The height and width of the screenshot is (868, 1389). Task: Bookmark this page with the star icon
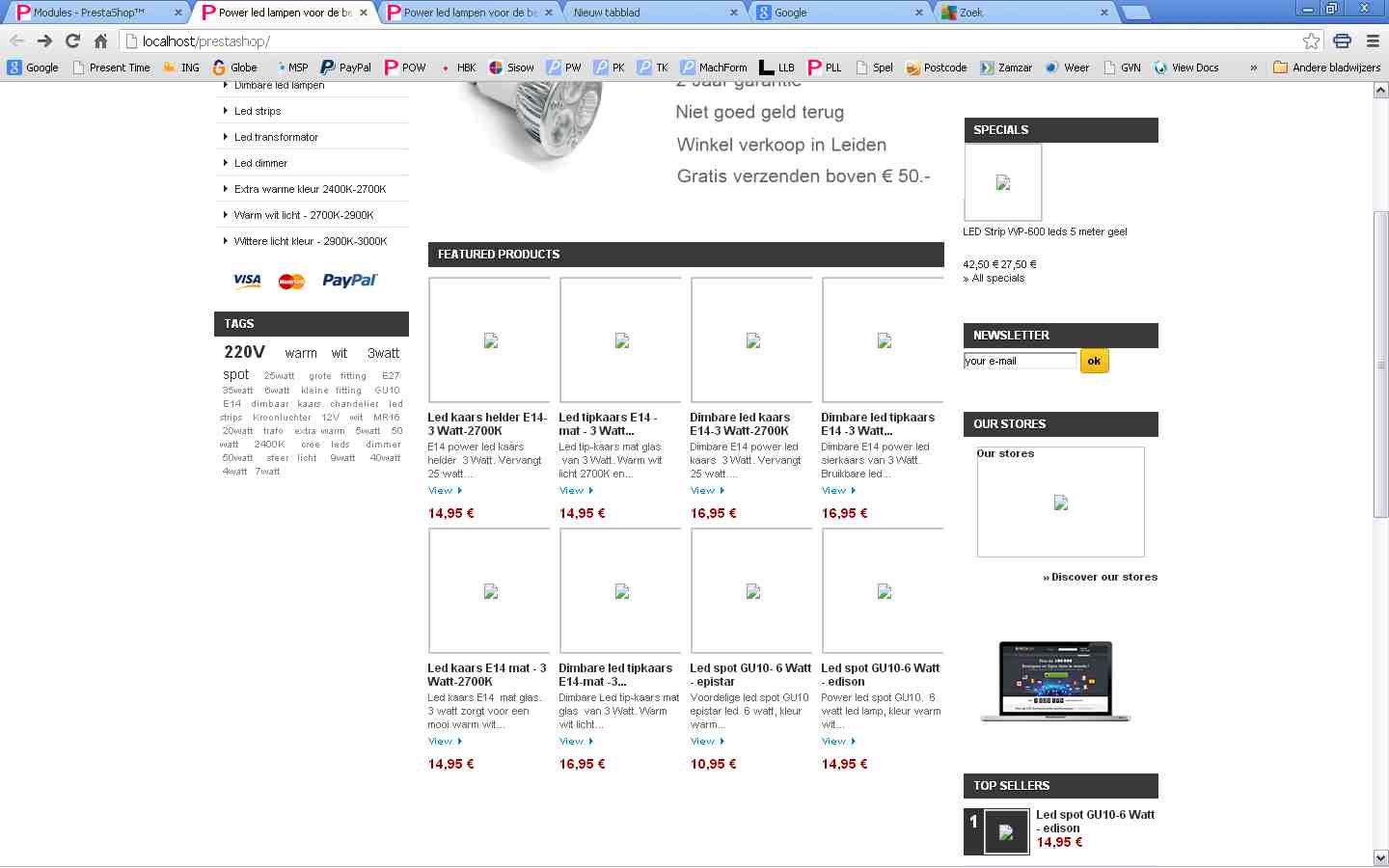[x=1311, y=41]
